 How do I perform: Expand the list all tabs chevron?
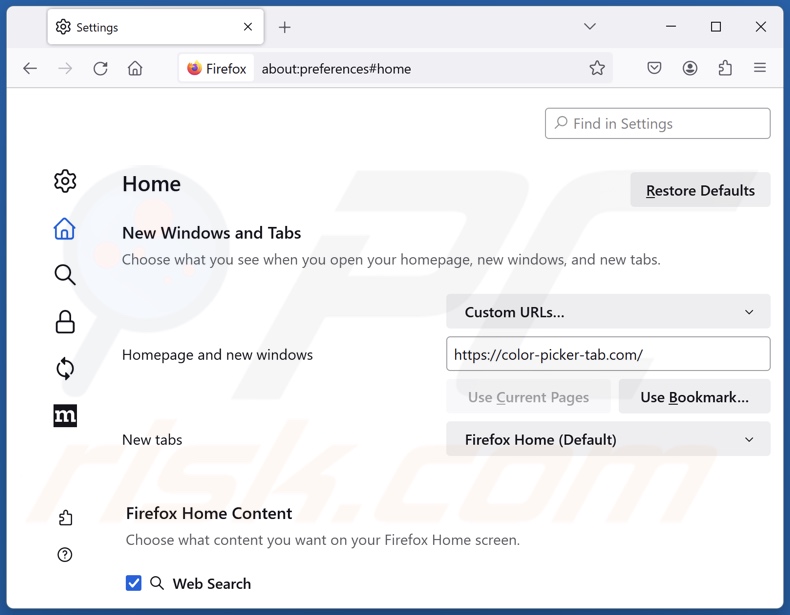coord(590,27)
